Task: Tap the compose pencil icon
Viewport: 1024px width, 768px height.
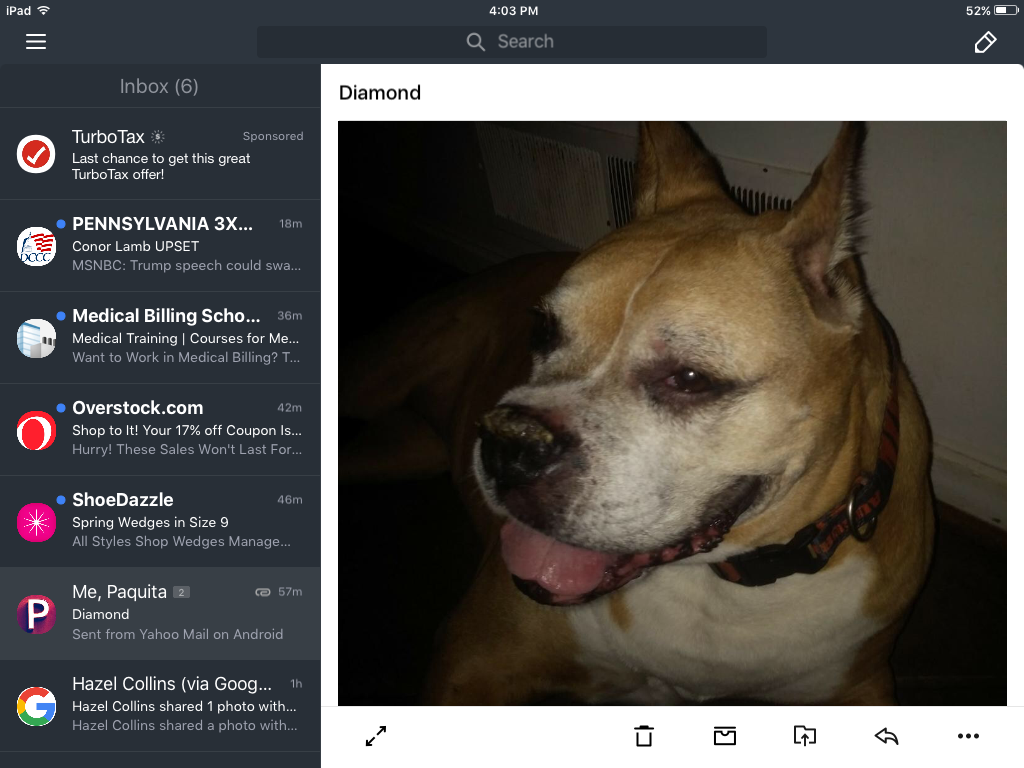Action: [985, 42]
